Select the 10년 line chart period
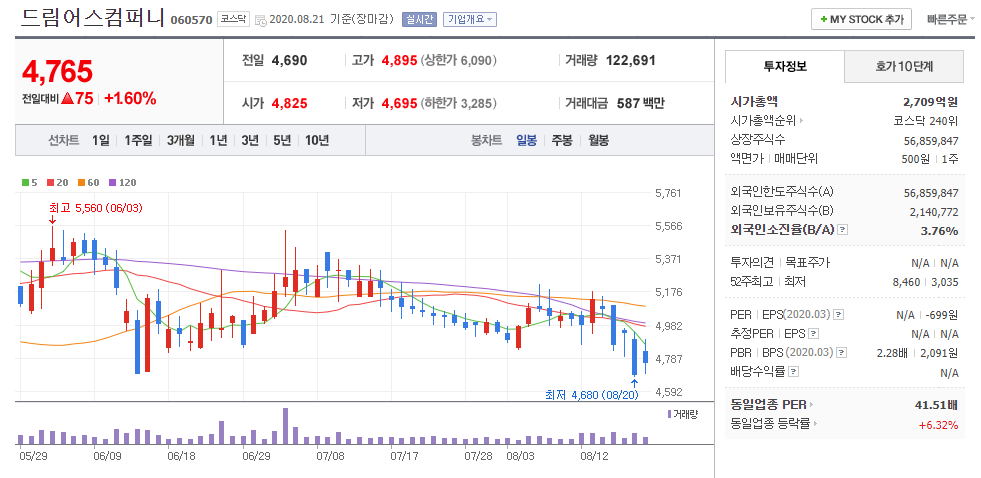This screenshot has width=981, height=478. 317,140
